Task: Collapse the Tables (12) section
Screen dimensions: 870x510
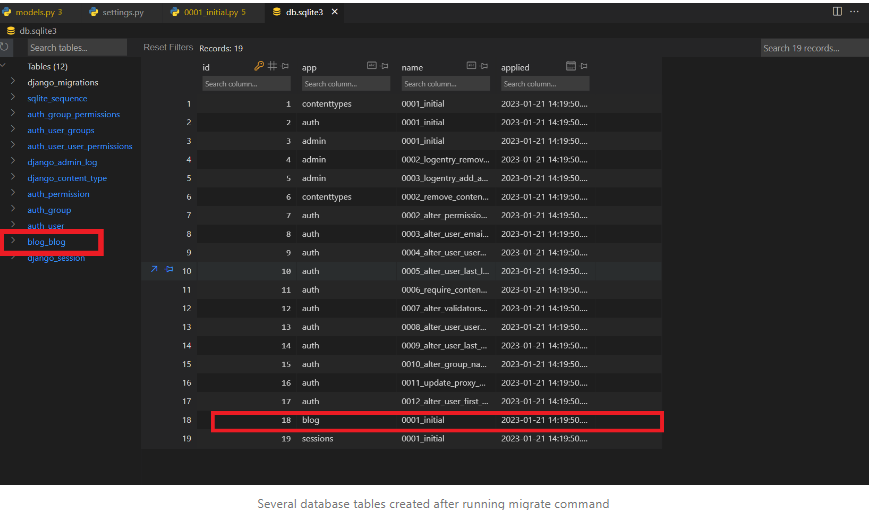Action: [x=5, y=66]
